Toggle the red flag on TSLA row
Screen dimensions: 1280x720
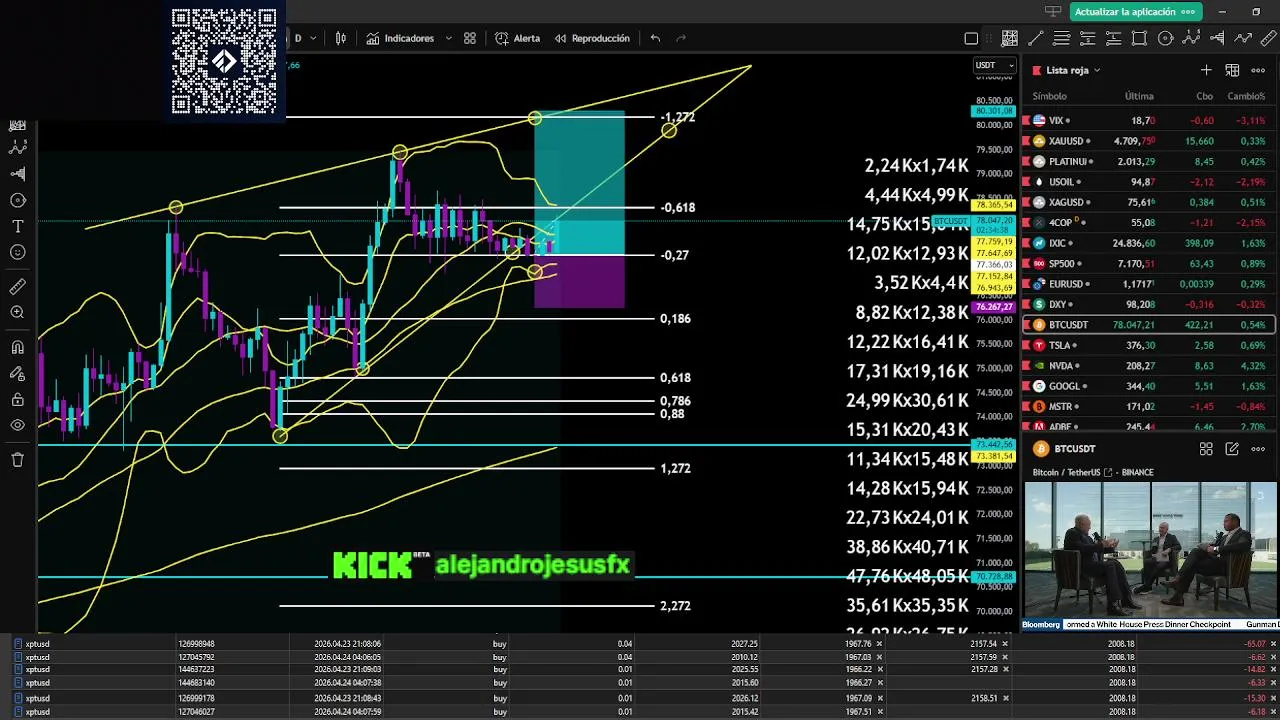[x=1026, y=345]
